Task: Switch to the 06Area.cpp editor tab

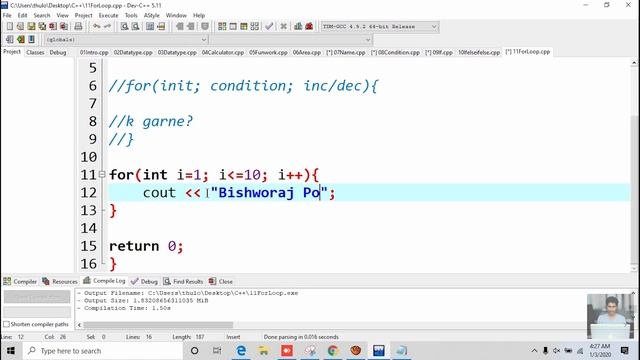Action: click(x=307, y=53)
